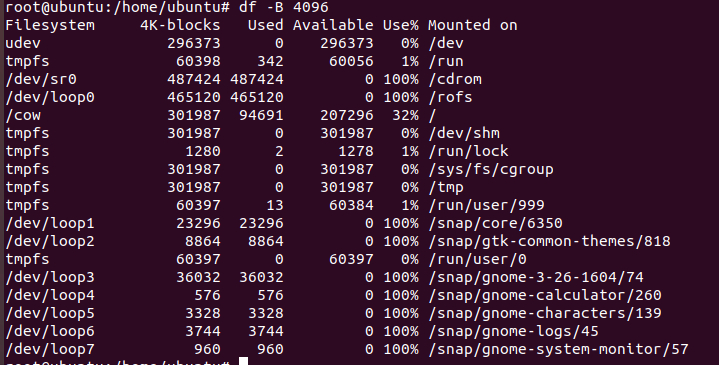Click the '/cdrom' mount point

point(455,79)
